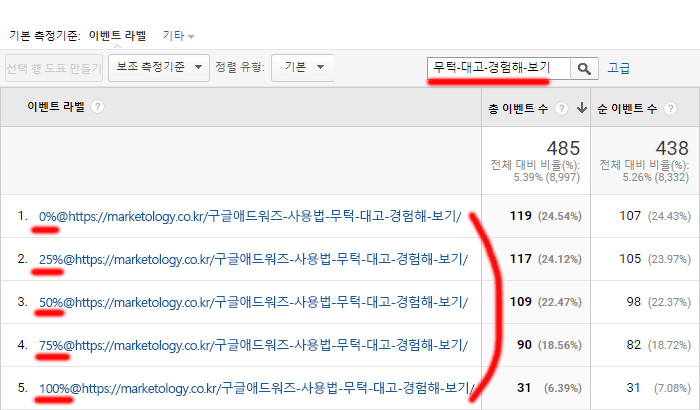The width and height of the screenshot is (700, 410).
Task: Click the 98 (22.37%) cell
Action: (x=645, y=302)
